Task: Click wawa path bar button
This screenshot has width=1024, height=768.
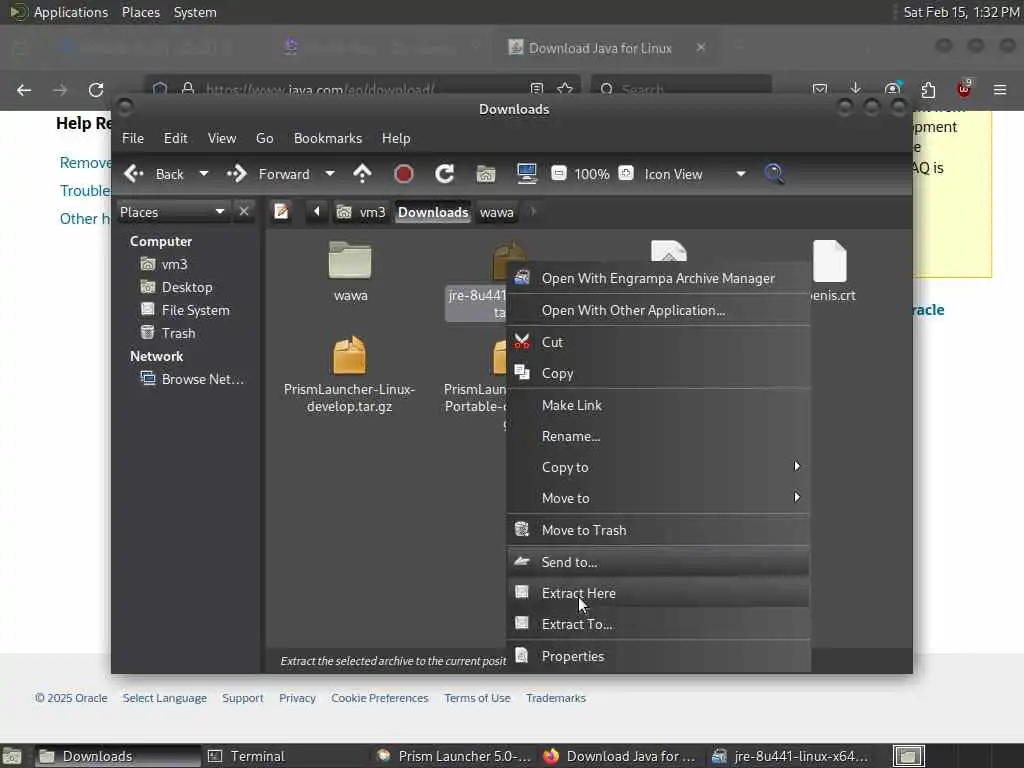Action: (496, 212)
